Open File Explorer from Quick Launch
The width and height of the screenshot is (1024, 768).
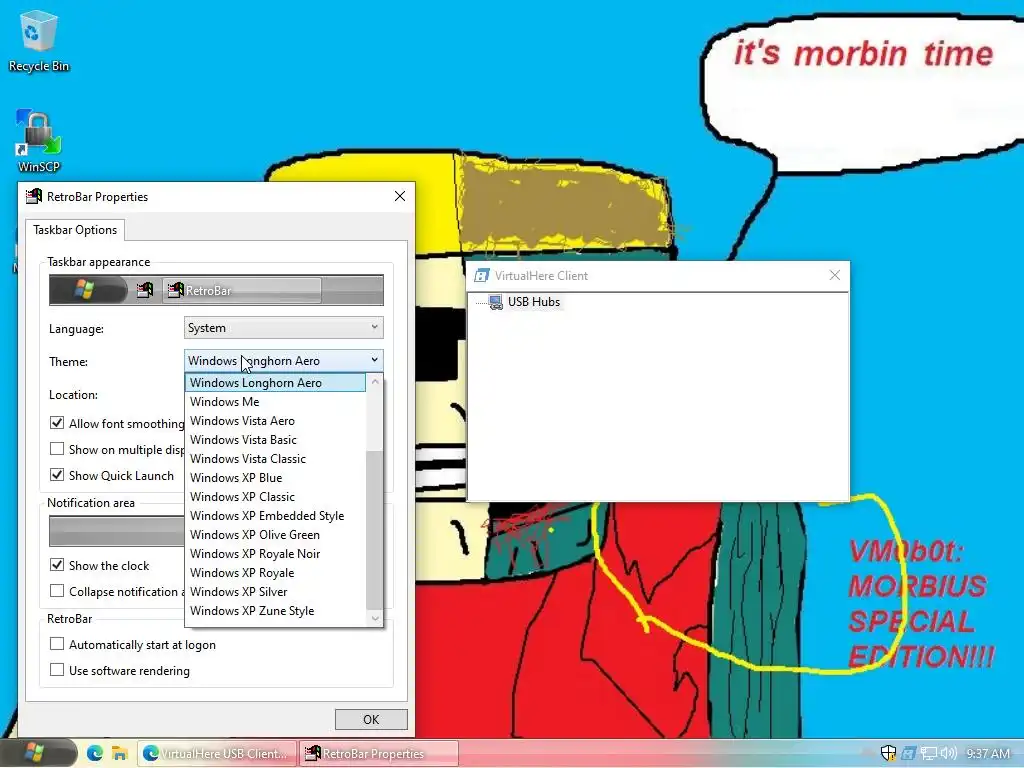tap(119, 753)
